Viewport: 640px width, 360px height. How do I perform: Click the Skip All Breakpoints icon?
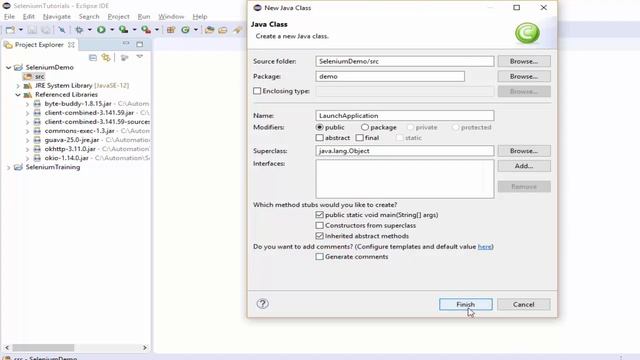pos(62,30)
